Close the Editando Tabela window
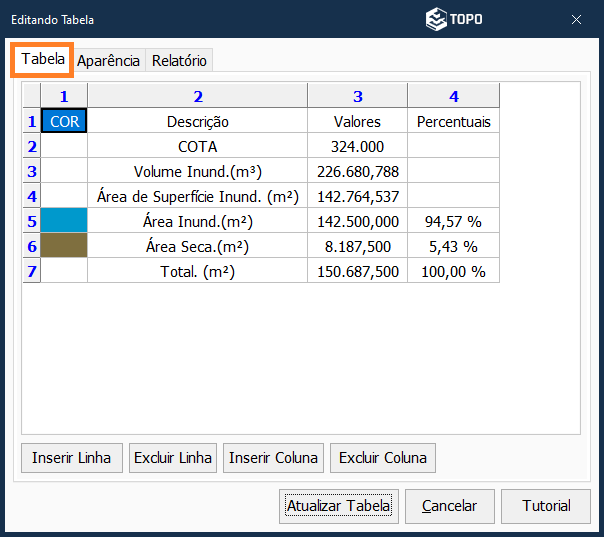 tap(577, 19)
